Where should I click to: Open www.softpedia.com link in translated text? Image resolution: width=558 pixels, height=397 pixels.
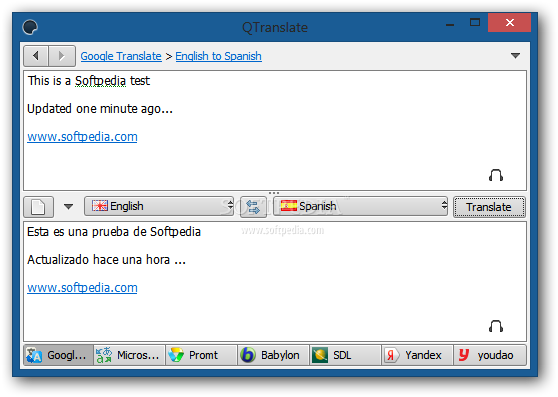82,288
